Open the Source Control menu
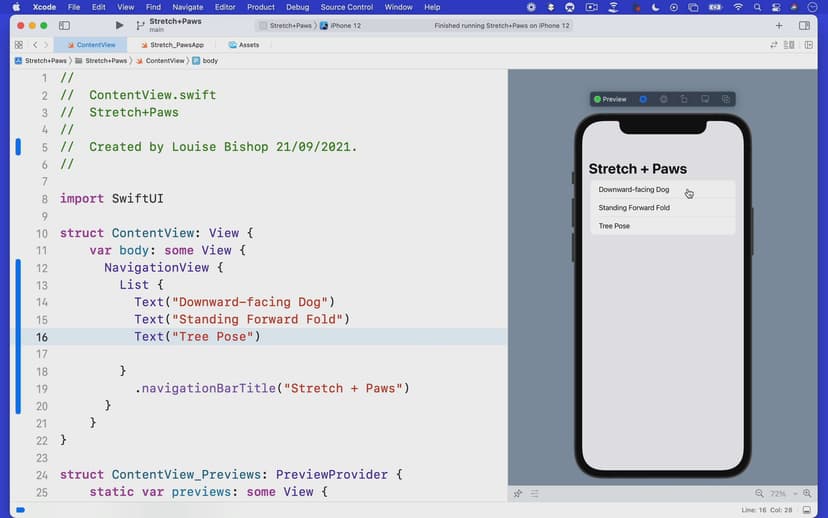This screenshot has width=828, height=518. point(346,7)
